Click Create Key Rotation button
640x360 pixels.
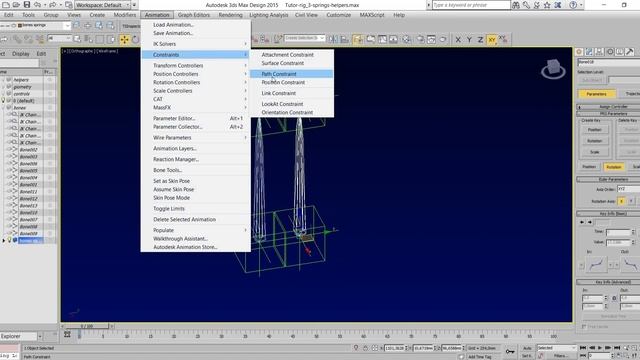(x=595, y=141)
